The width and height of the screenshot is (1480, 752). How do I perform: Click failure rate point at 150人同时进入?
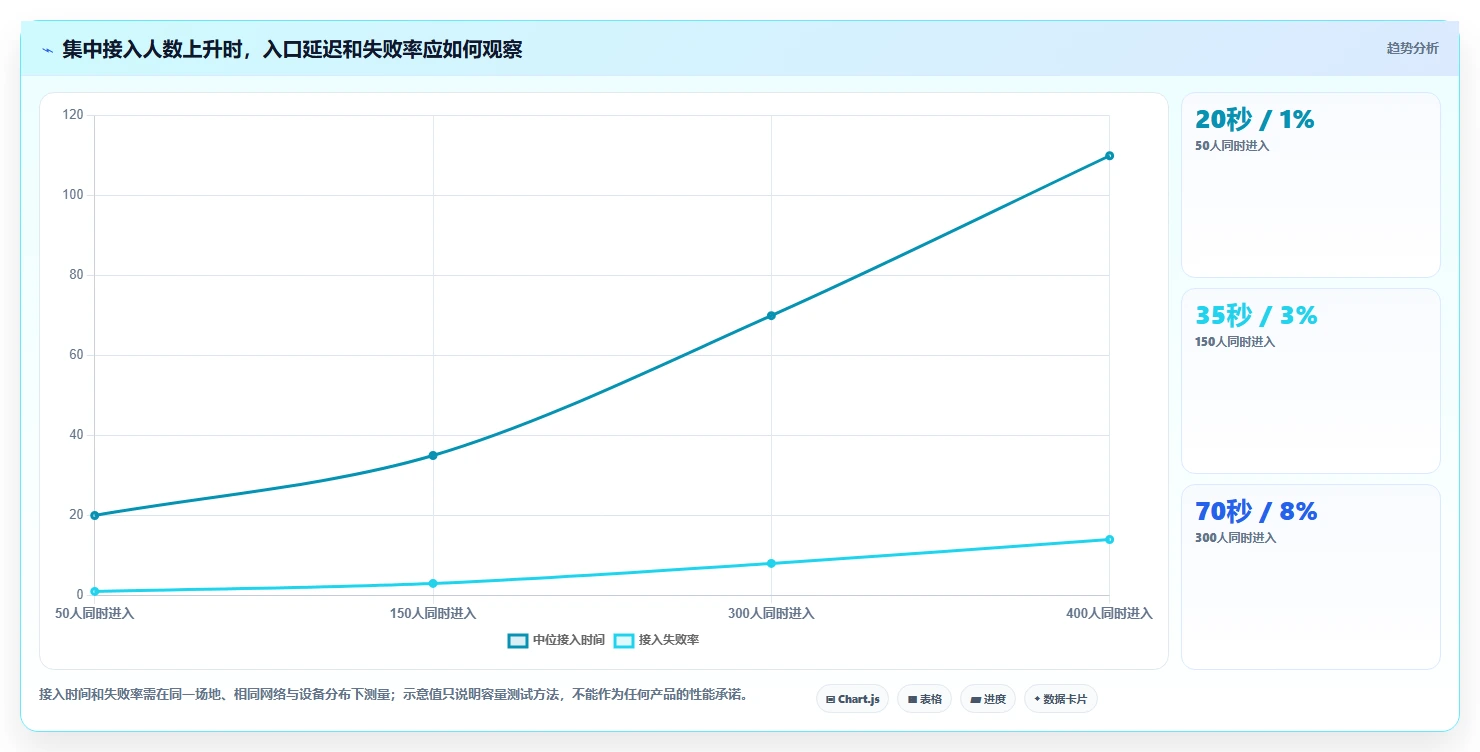(433, 583)
